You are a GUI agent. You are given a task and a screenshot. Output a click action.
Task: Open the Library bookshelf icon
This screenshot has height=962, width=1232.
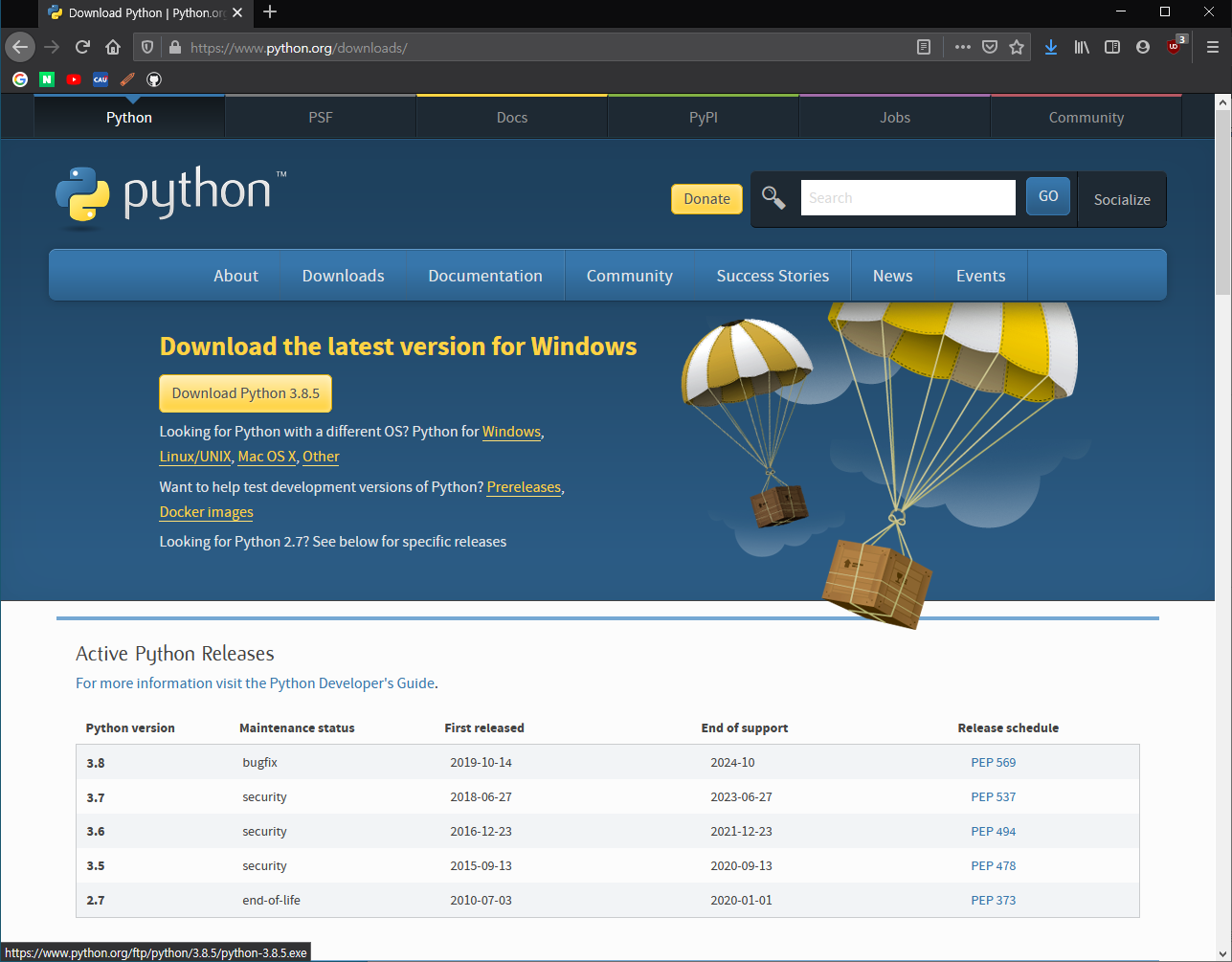coord(1082,47)
